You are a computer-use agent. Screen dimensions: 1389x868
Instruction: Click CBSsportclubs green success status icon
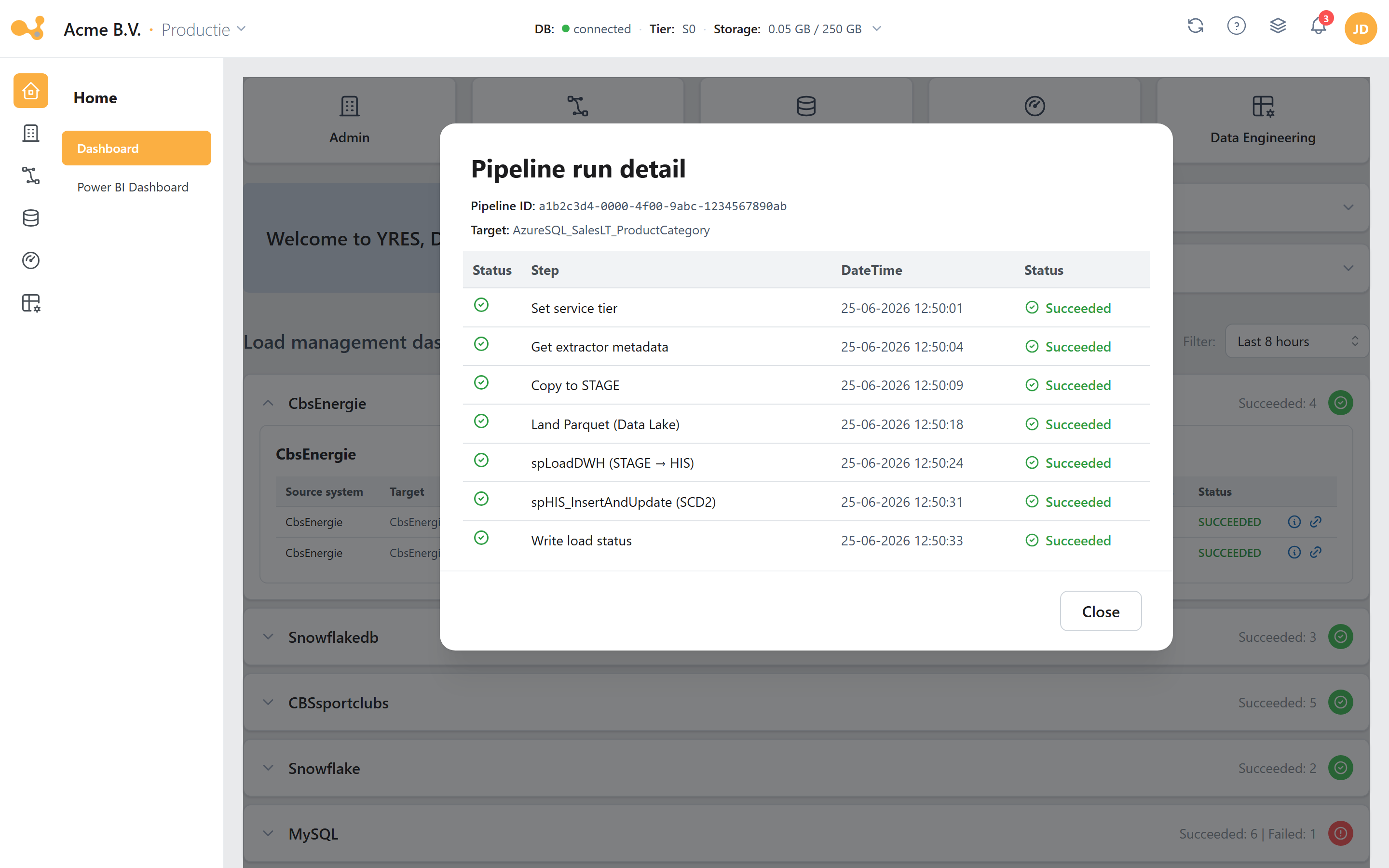tap(1341, 702)
